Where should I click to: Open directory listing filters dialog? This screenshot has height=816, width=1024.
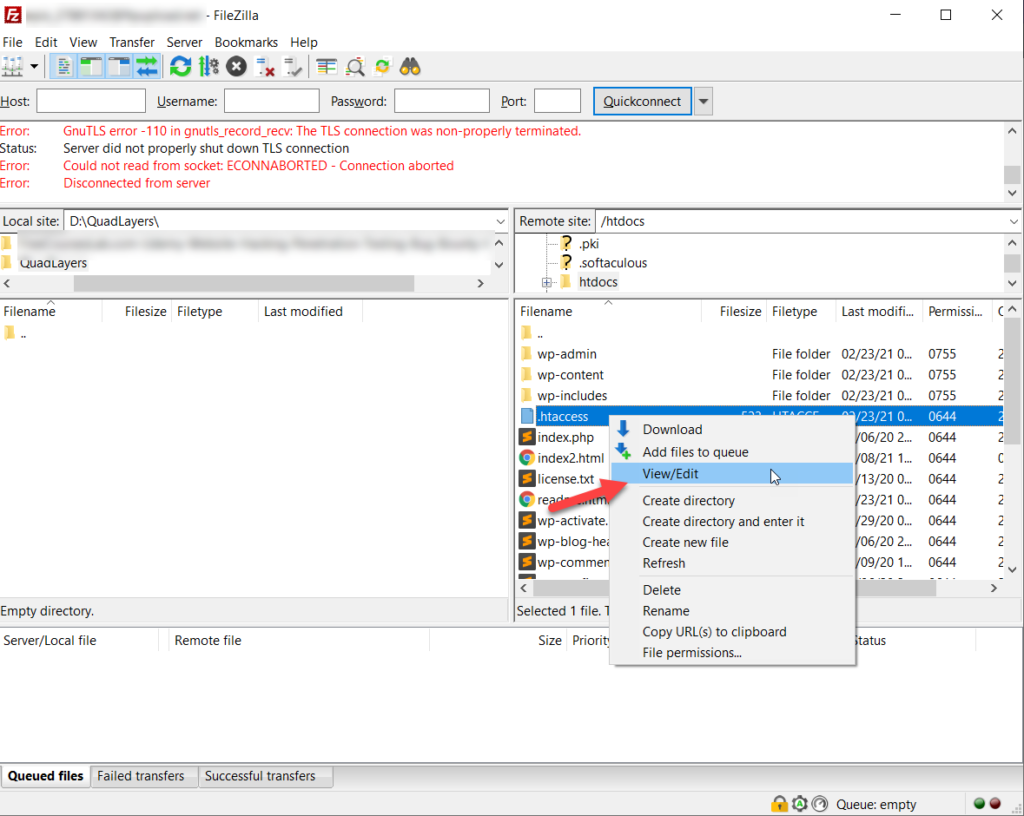coord(326,67)
